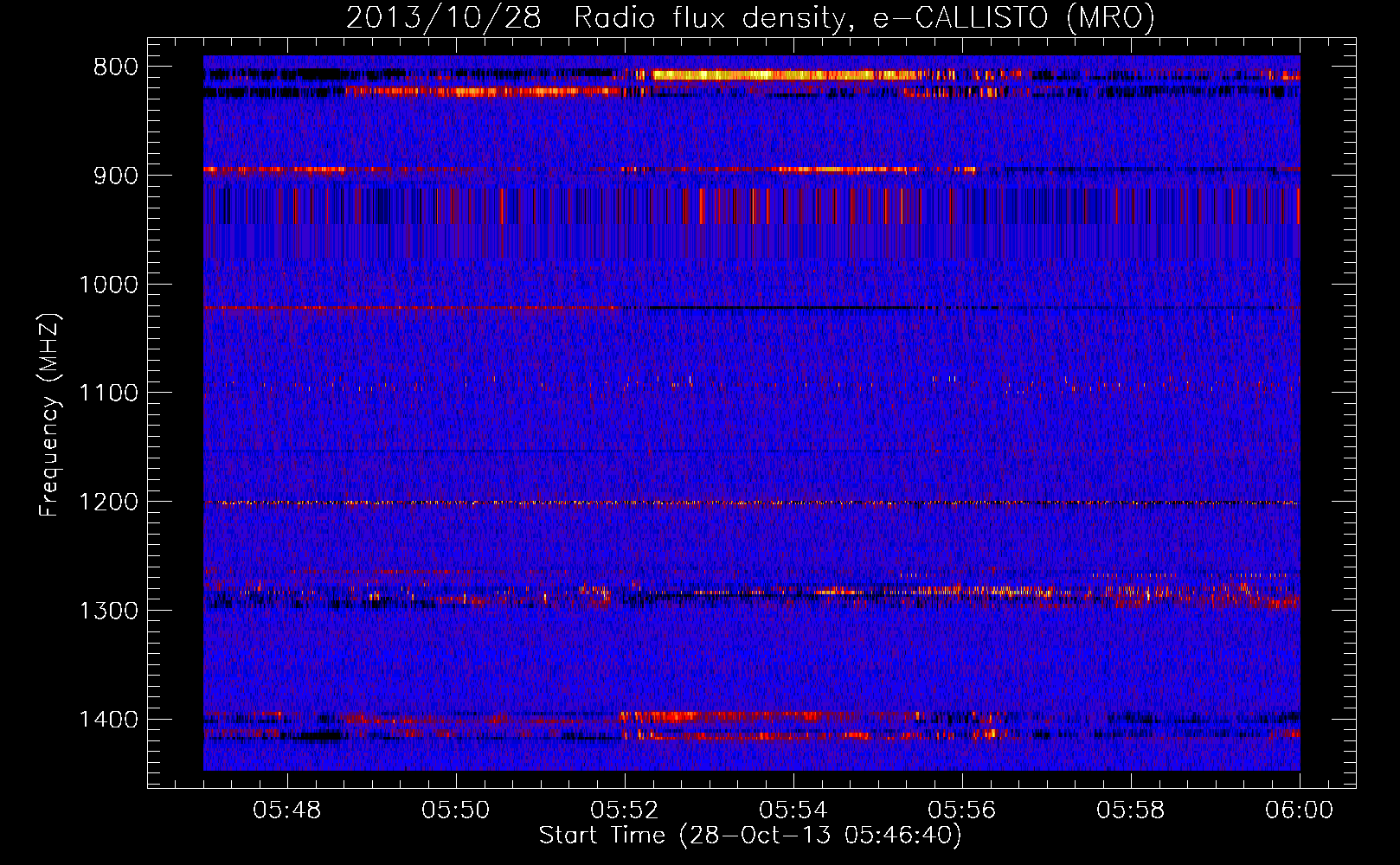
Task: Click the 06:00 time tick label
Action: pyautogui.click(x=1299, y=811)
